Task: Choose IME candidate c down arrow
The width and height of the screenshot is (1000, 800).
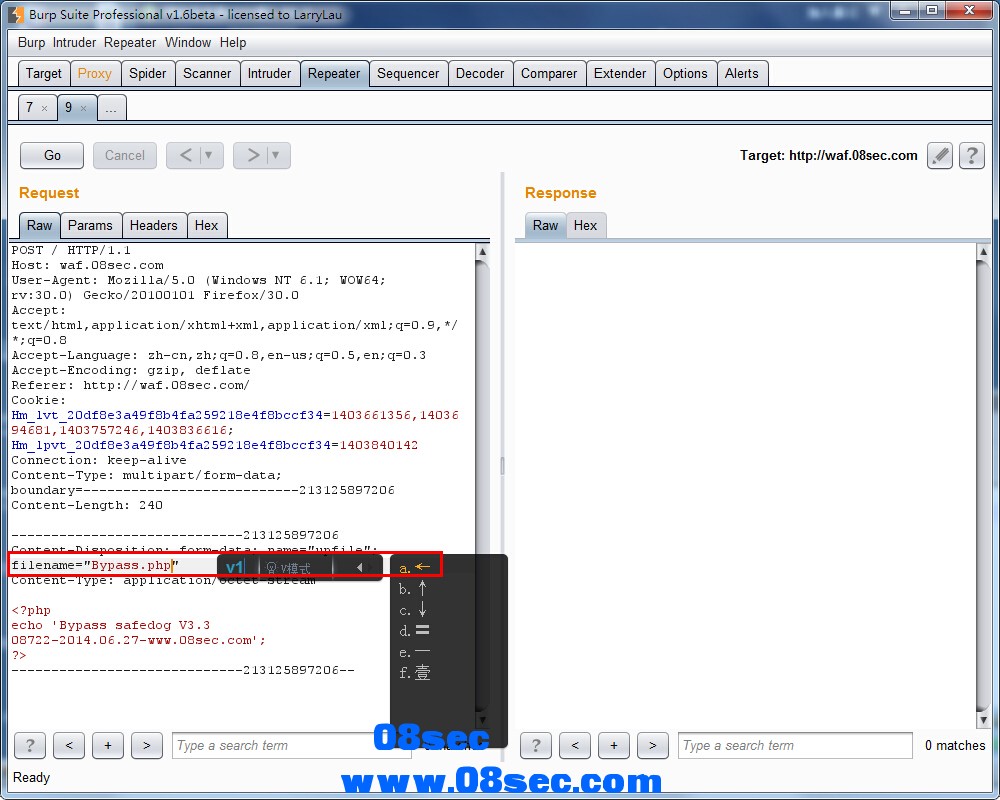Action: click(x=413, y=609)
